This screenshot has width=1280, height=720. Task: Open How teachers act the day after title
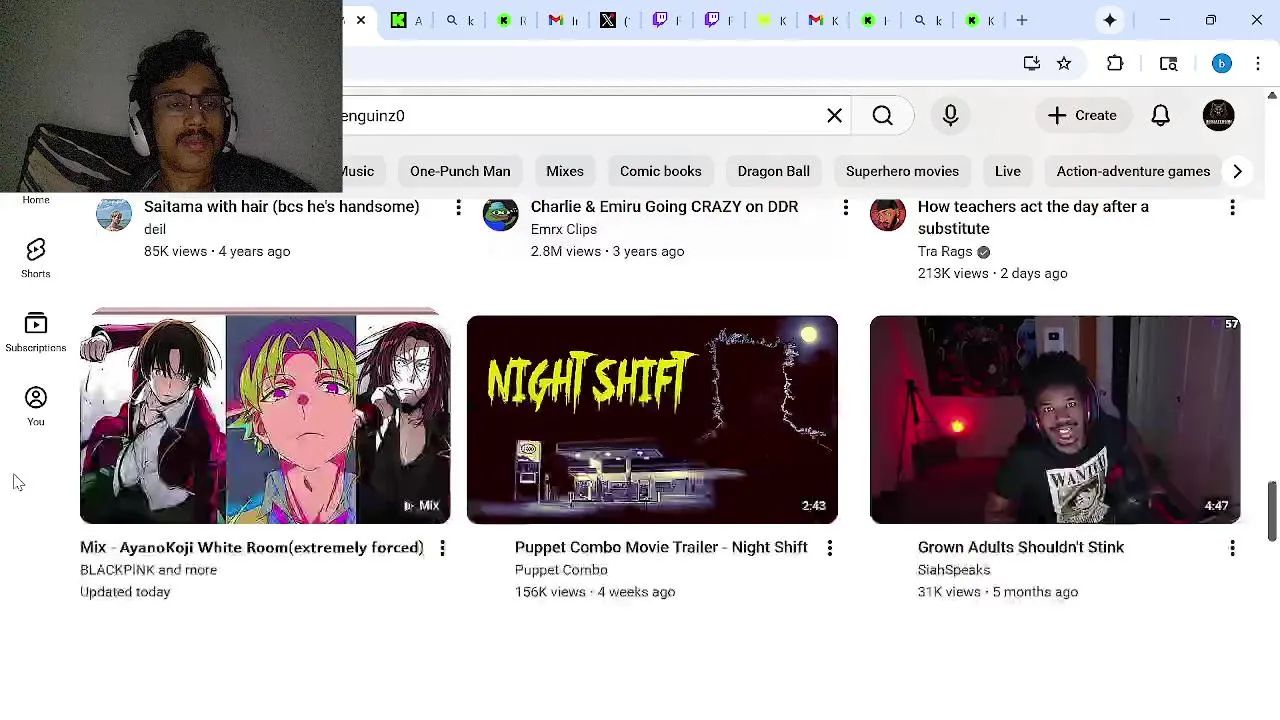pyautogui.click(x=1033, y=217)
